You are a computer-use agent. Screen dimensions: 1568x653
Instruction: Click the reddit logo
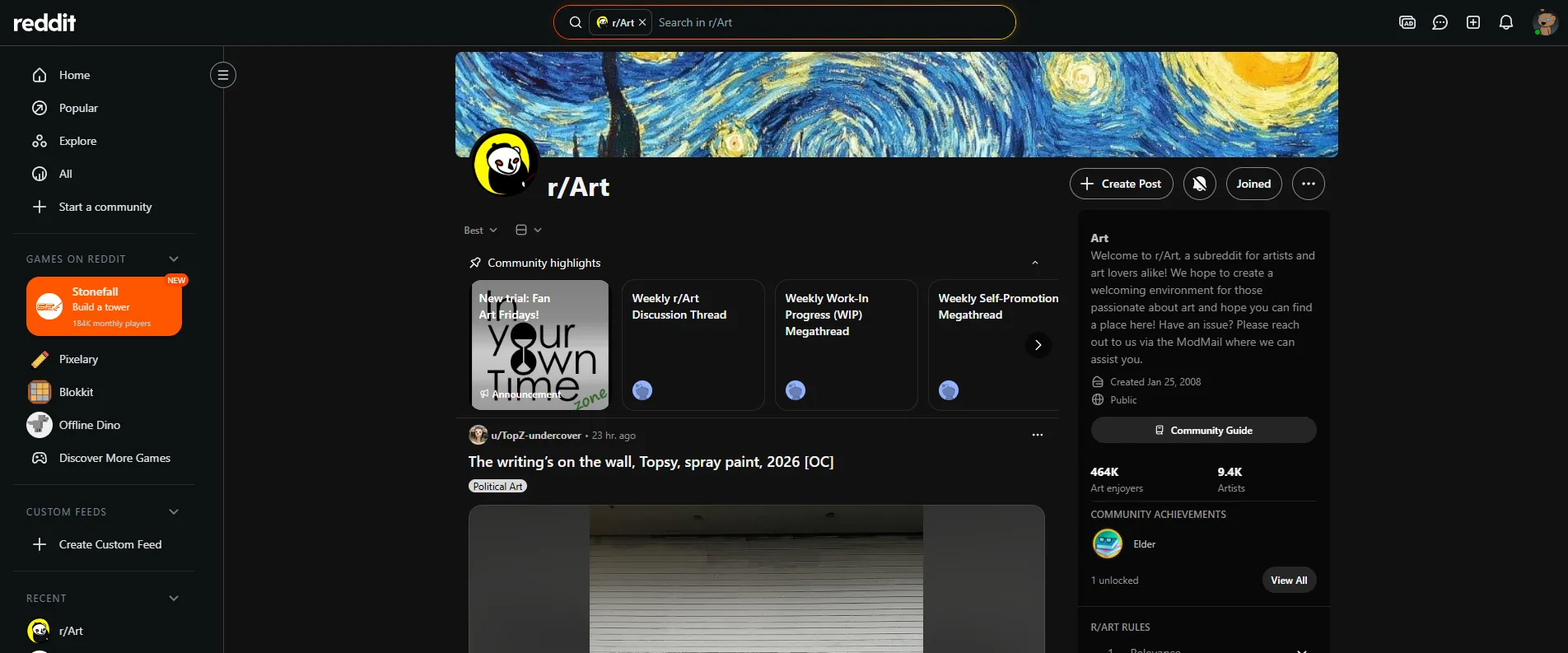click(44, 22)
